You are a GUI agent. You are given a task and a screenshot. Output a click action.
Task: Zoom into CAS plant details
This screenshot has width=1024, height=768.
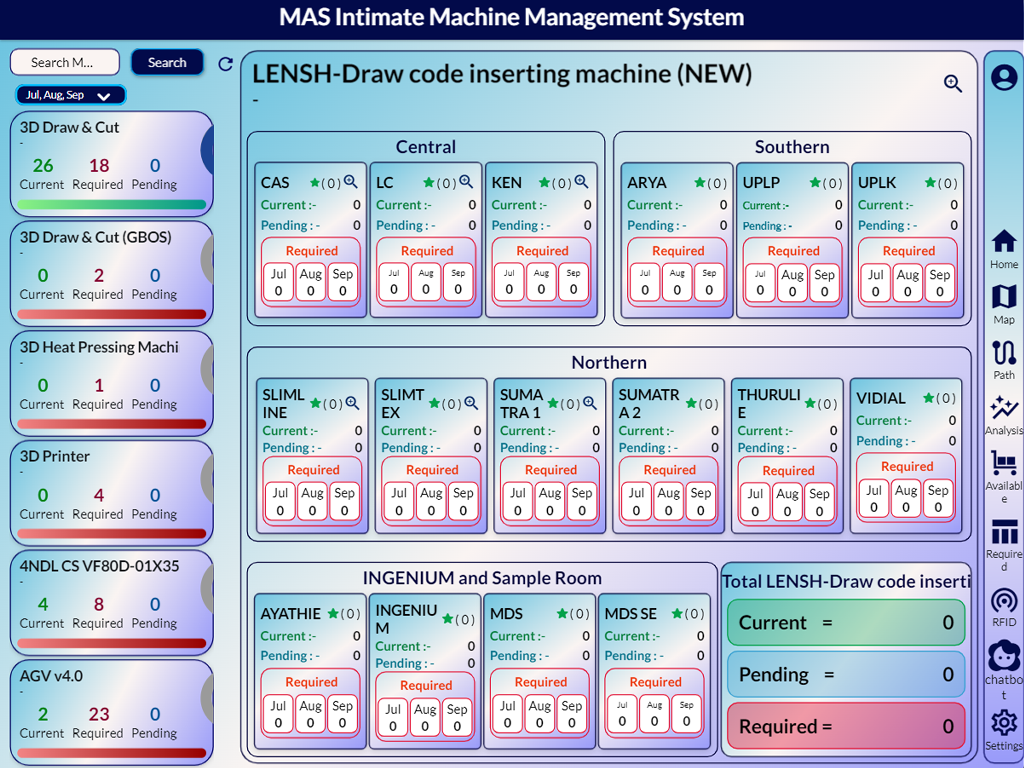click(x=351, y=183)
